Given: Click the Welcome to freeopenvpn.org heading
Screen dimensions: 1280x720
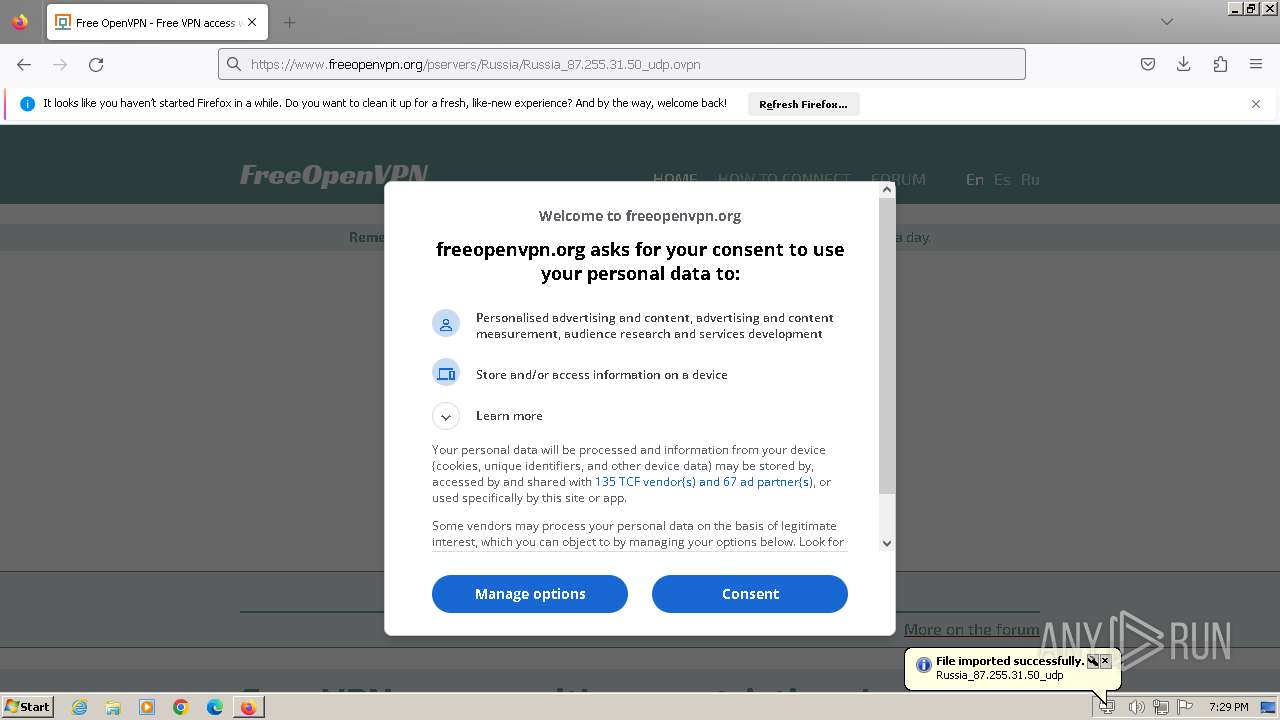Looking at the screenshot, I should click(x=640, y=216).
